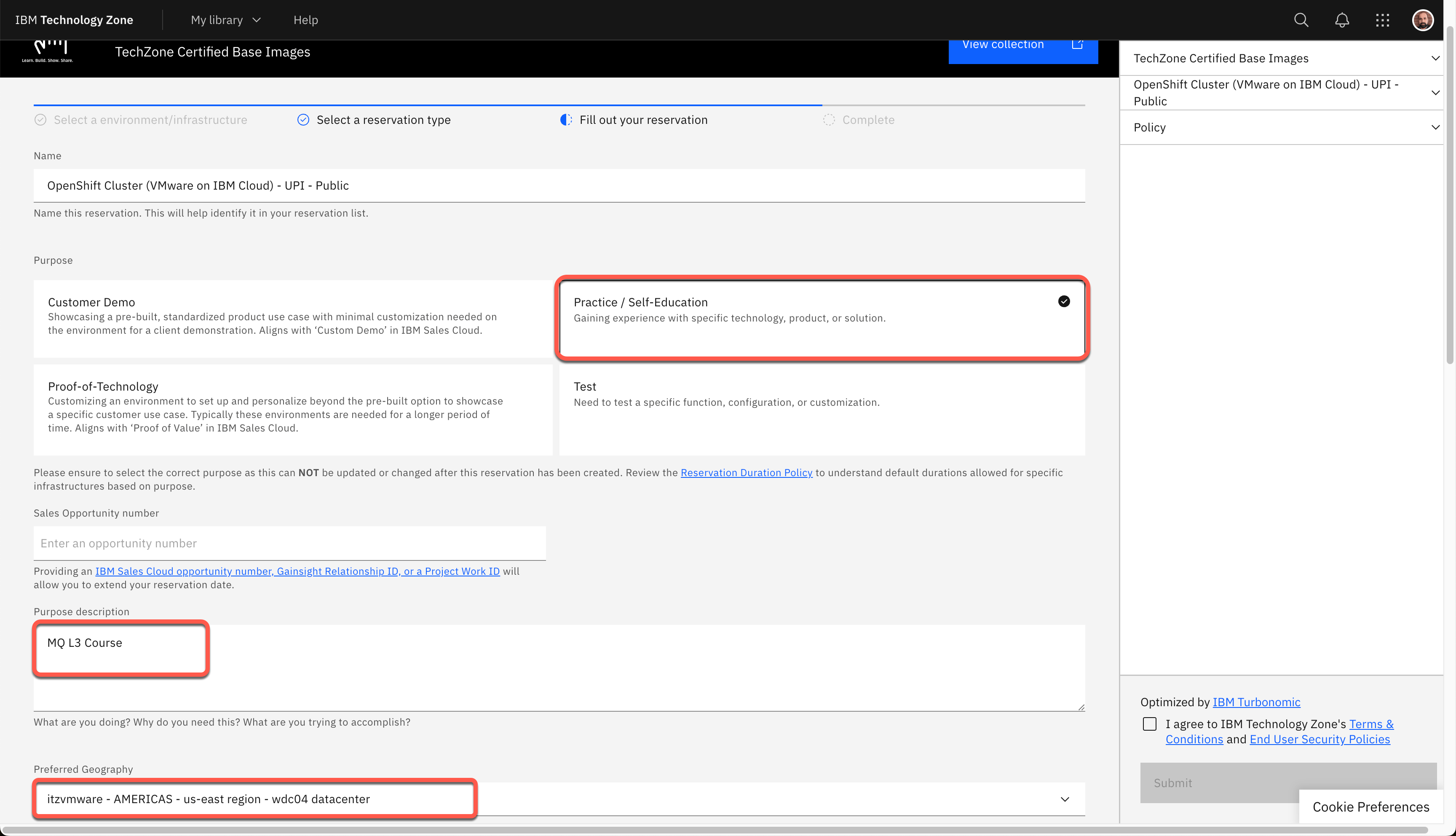The width and height of the screenshot is (1456, 836).
Task: Click the checkmark on Practice / Self-Education card
Action: pyautogui.click(x=1064, y=301)
